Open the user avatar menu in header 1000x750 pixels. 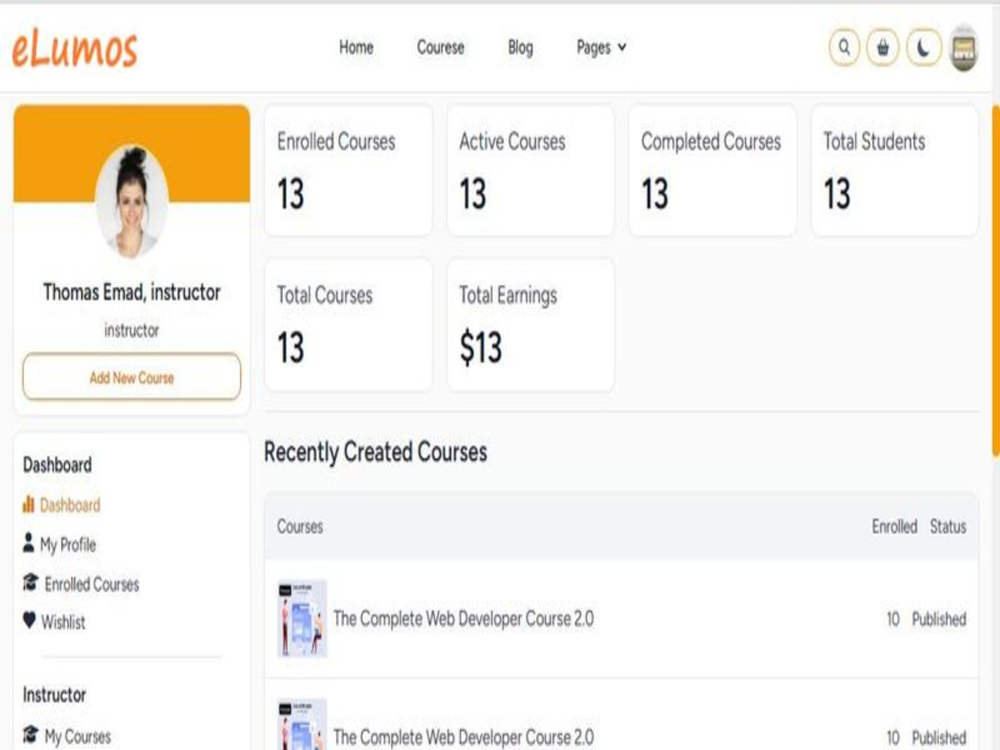pos(963,48)
